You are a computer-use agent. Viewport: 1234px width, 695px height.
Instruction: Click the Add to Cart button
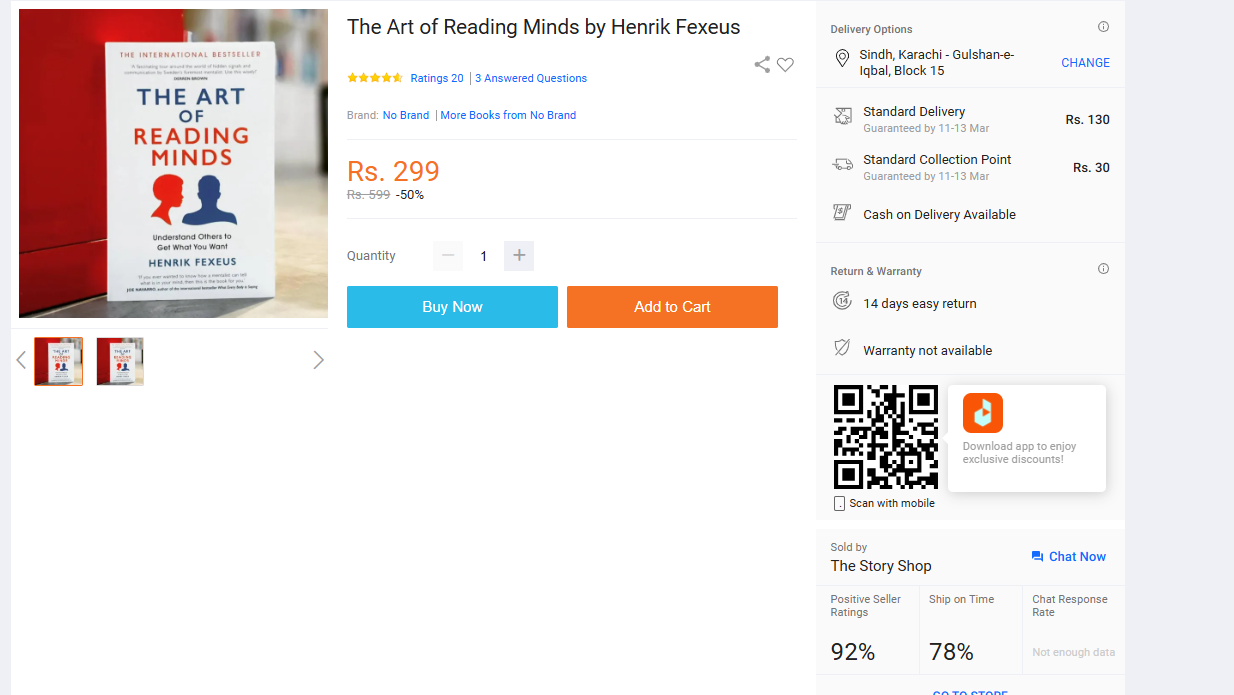coord(672,307)
